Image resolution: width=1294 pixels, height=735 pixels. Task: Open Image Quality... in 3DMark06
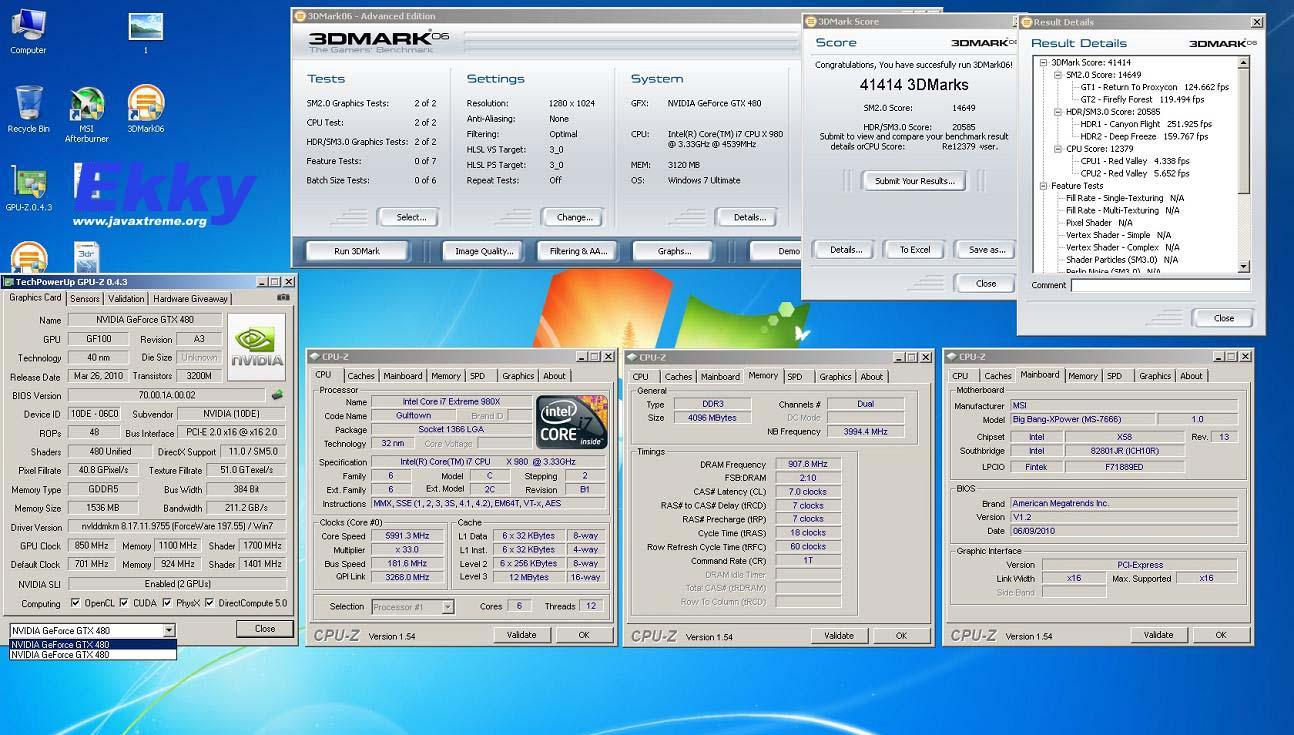point(483,251)
